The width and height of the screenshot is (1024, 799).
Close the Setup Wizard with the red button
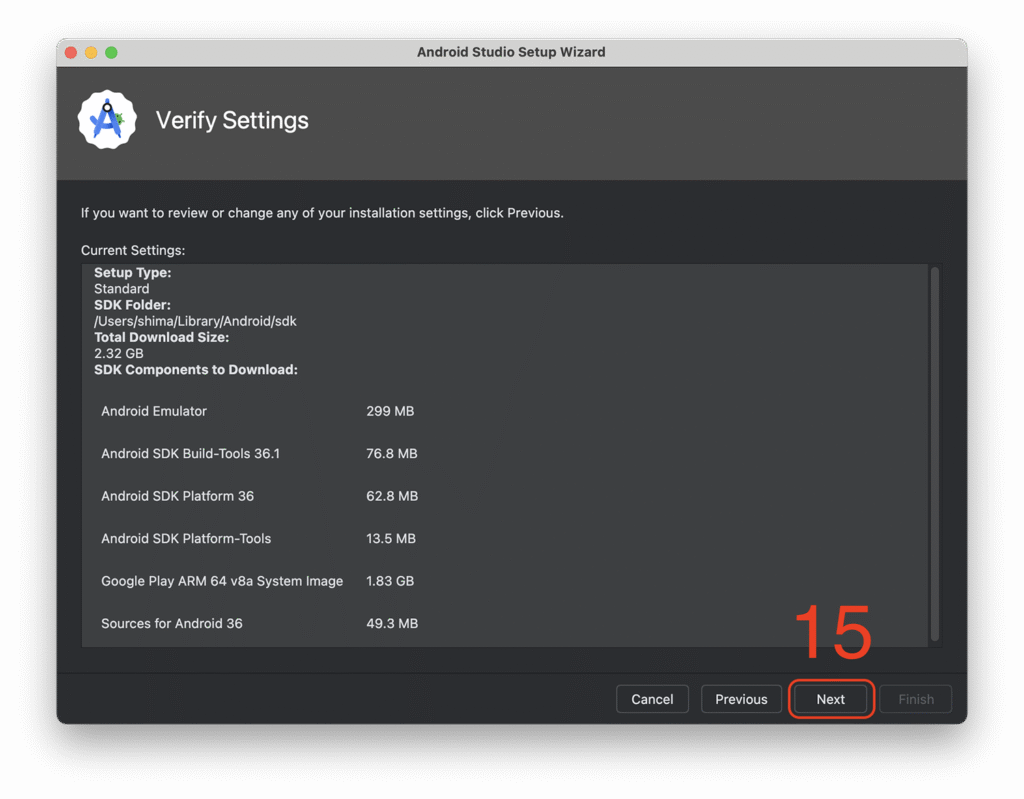click(x=71, y=52)
